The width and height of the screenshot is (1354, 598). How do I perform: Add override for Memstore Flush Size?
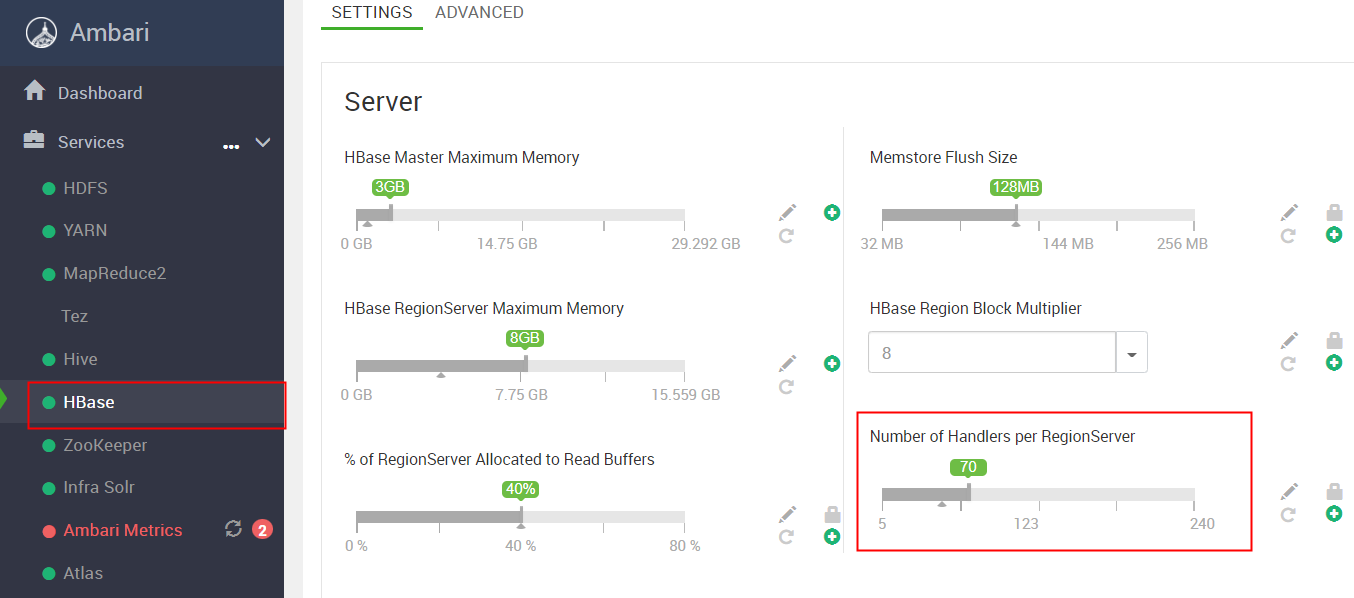[1334, 235]
